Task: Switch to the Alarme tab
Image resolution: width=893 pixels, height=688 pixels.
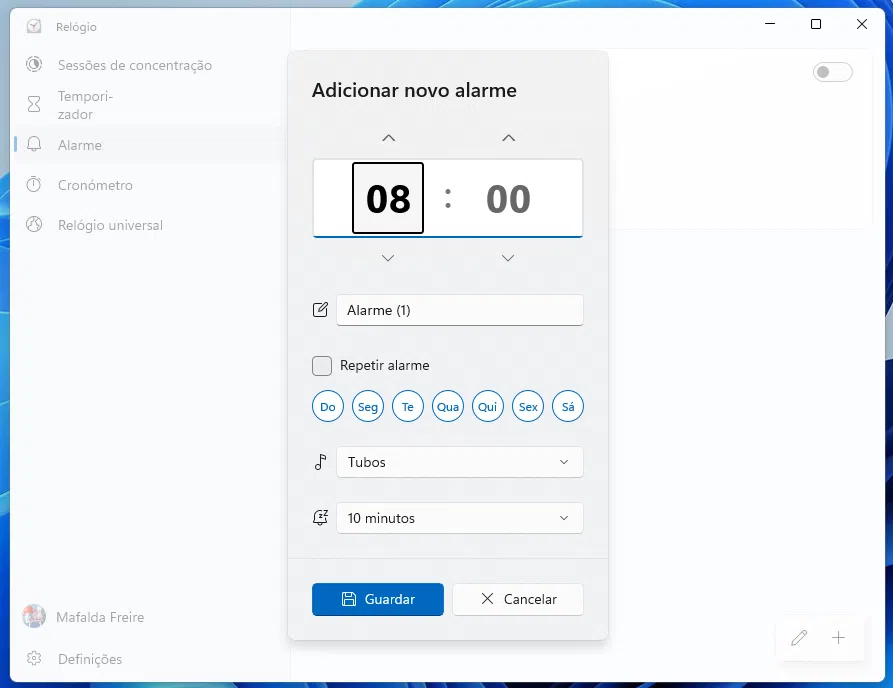Action: click(80, 145)
